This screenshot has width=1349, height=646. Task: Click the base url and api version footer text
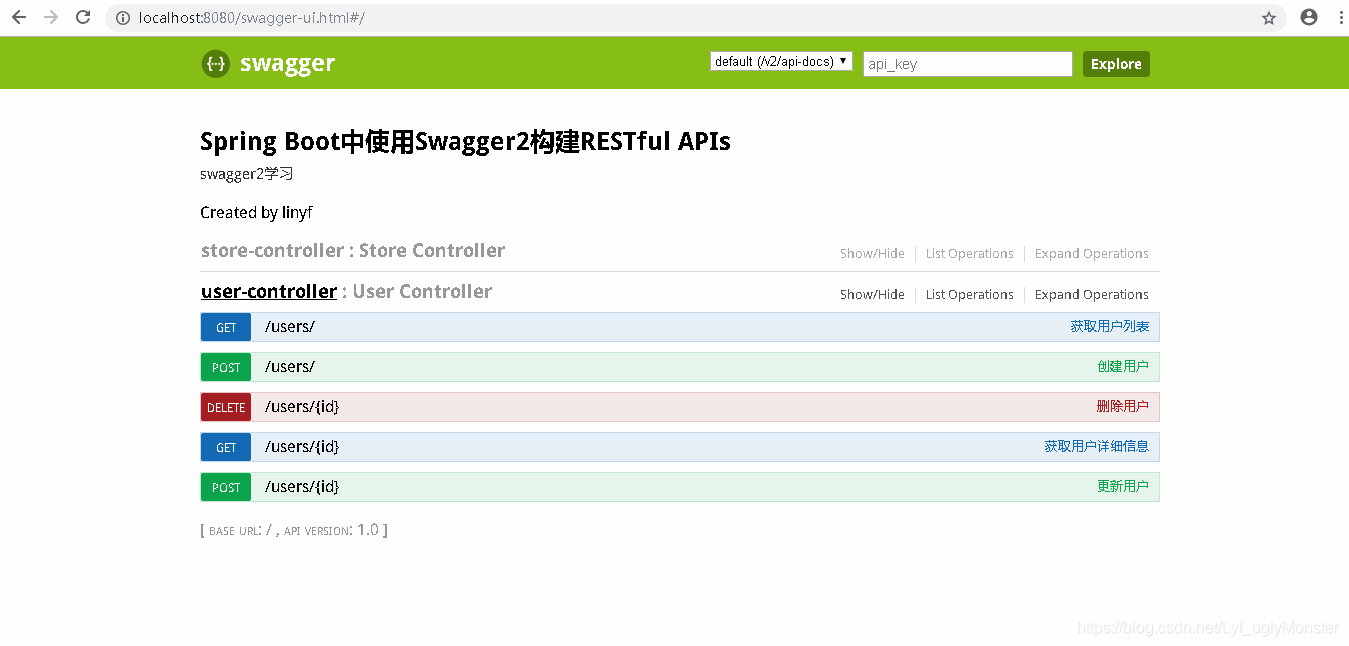(294, 530)
